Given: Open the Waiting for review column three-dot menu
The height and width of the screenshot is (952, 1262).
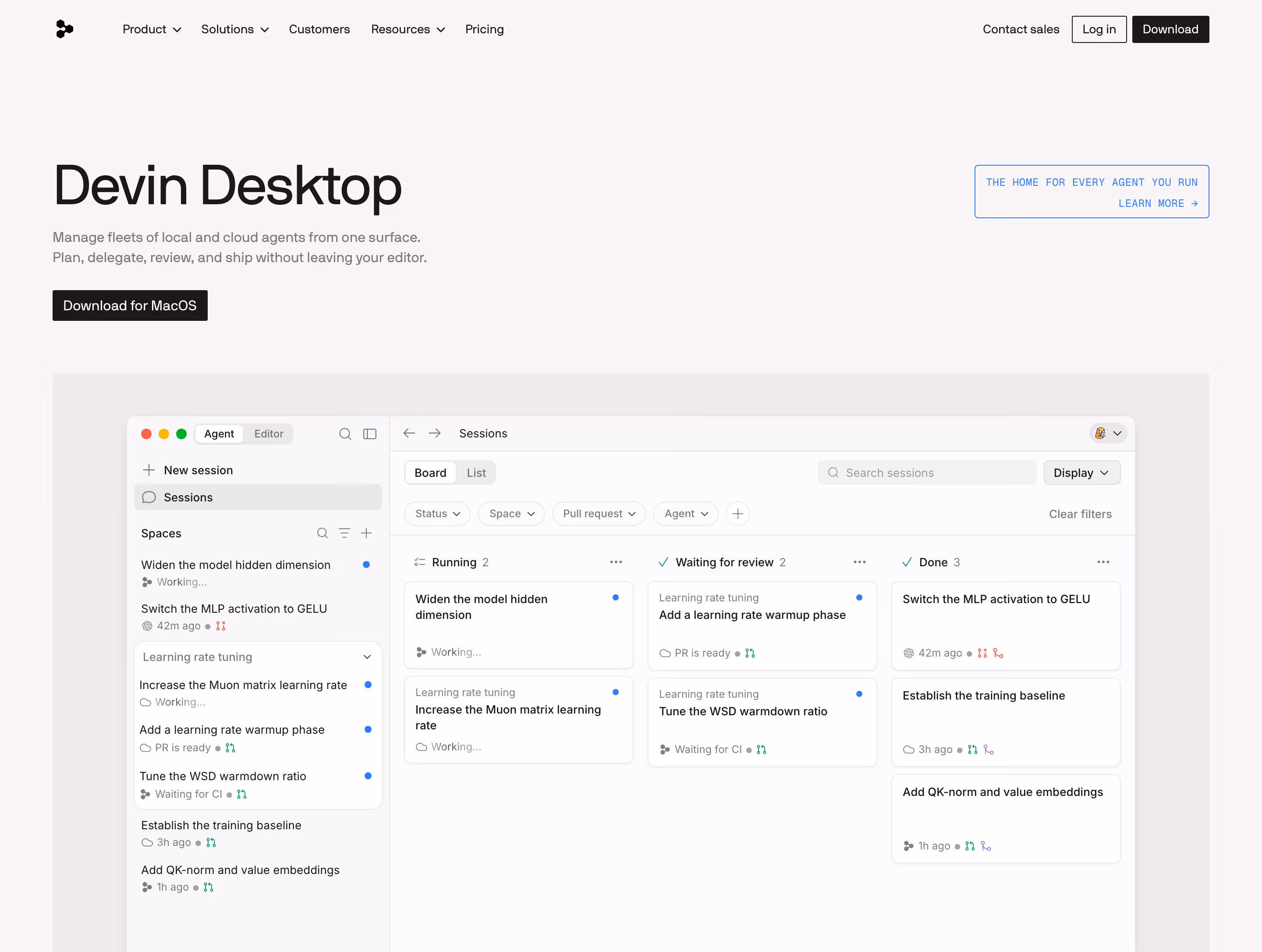Looking at the screenshot, I should tap(860, 562).
